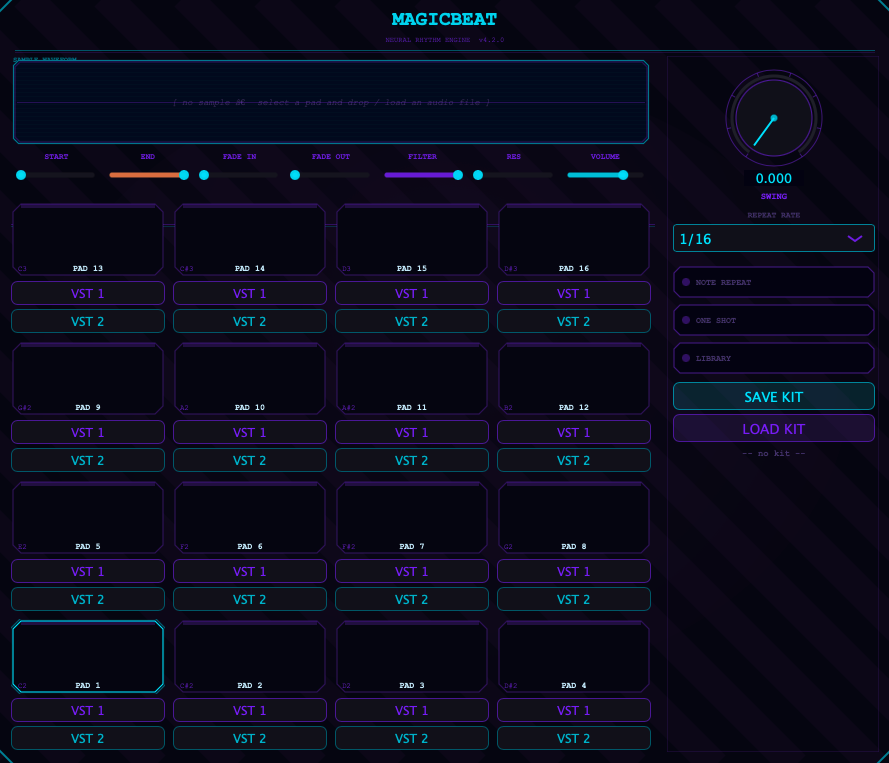Open VST 1 slot for PAD 10
Image resolution: width=889 pixels, height=763 pixels.
coord(249,432)
